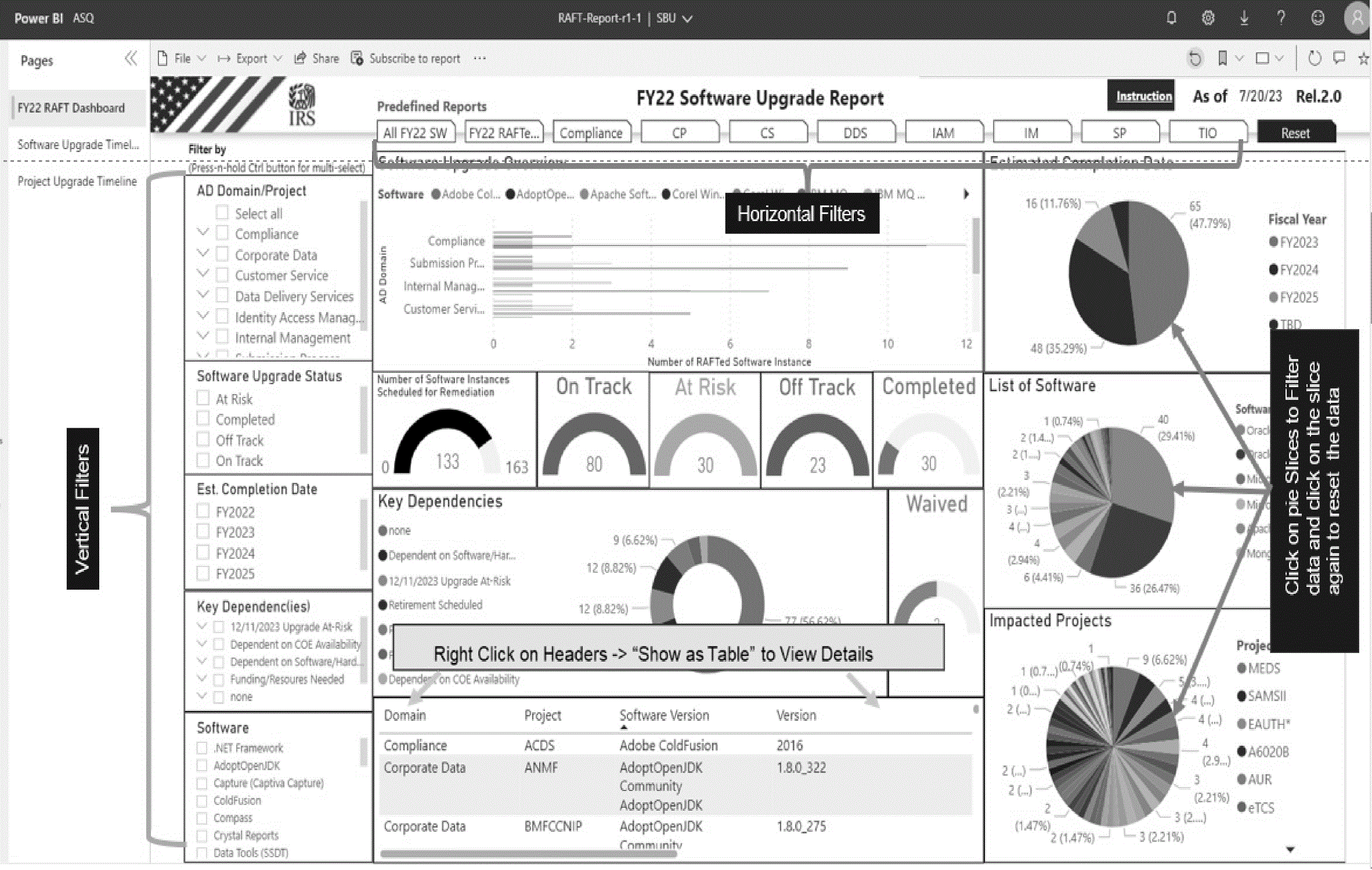The image size is (1372, 870).
Task: Click the refresh visuals icon
Action: tap(1315, 59)
